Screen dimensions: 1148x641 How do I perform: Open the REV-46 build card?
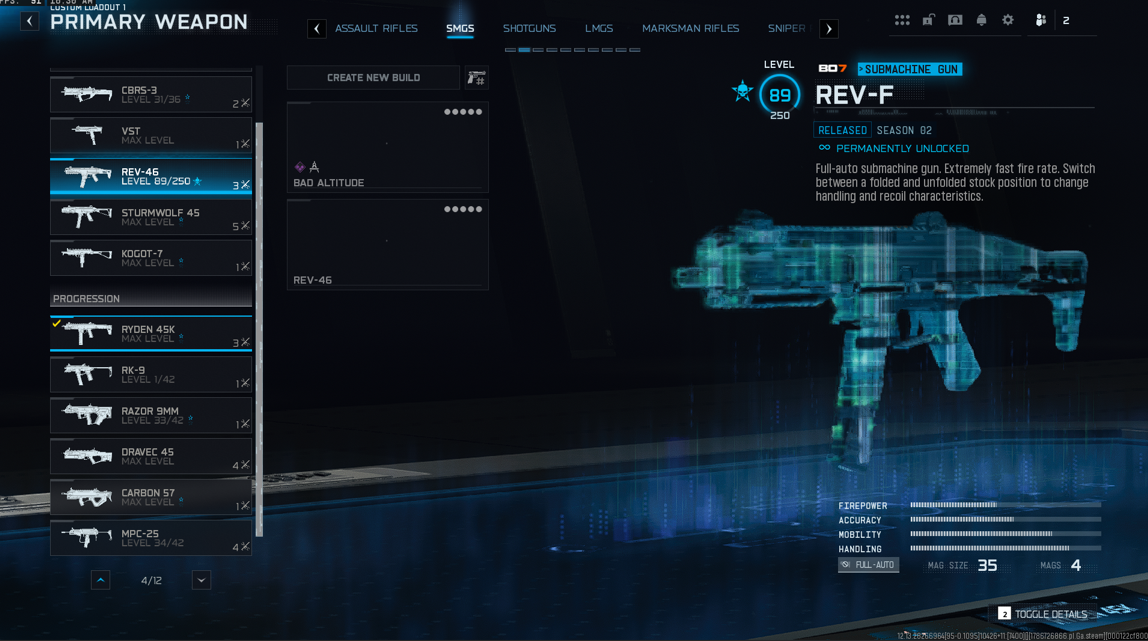pos(387,244)
